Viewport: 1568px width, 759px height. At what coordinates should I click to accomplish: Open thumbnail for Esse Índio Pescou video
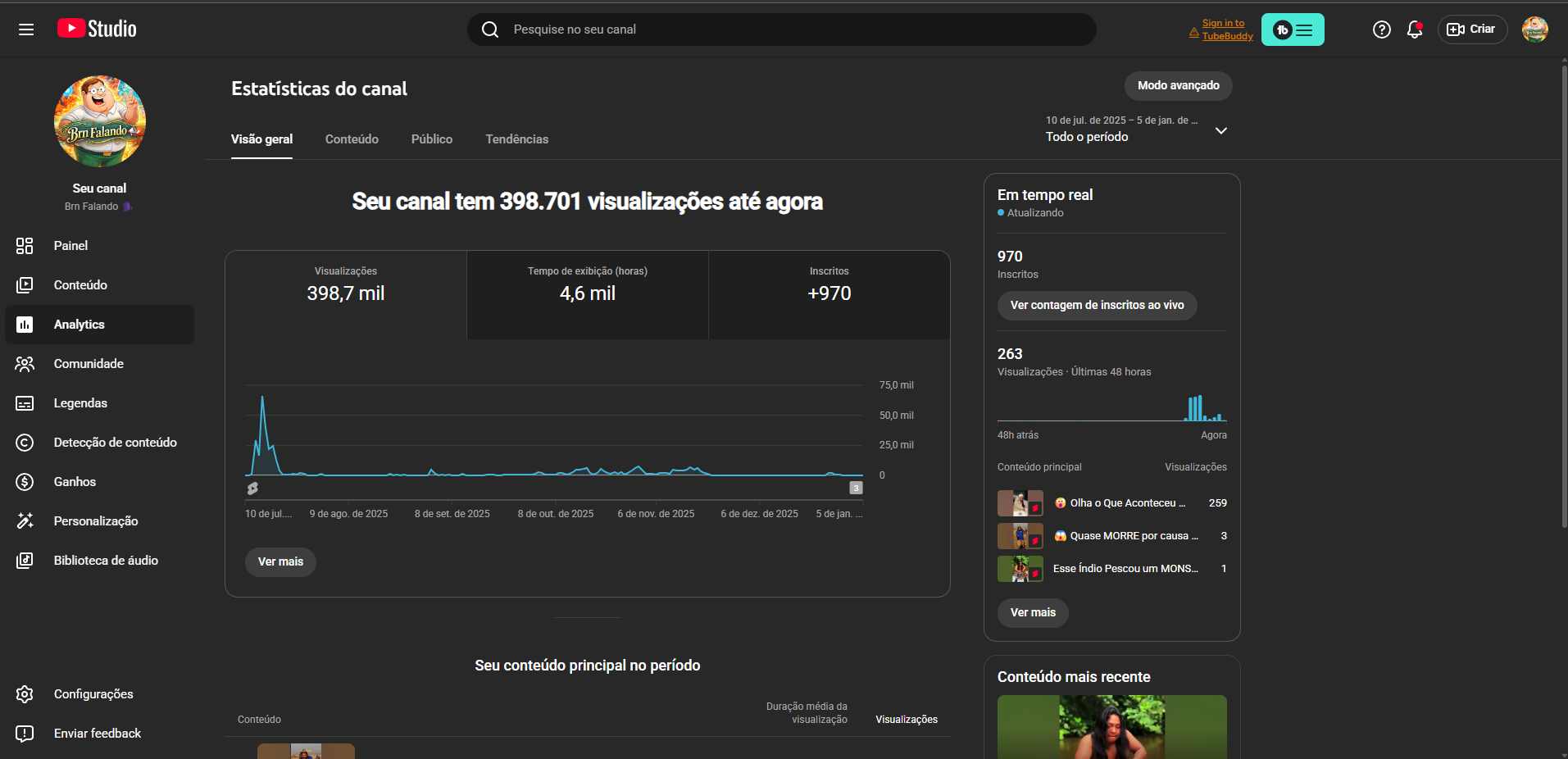(x=1020, y=569)
